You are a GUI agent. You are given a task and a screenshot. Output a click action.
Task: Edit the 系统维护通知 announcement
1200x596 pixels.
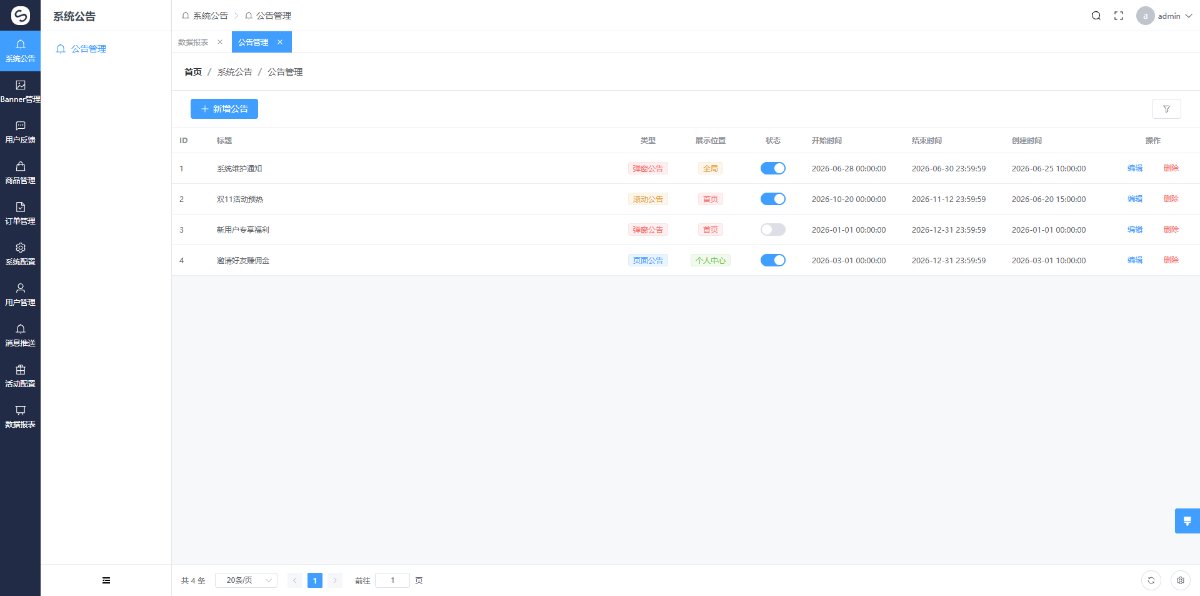pyautogui.click(x=1135, y=169)
